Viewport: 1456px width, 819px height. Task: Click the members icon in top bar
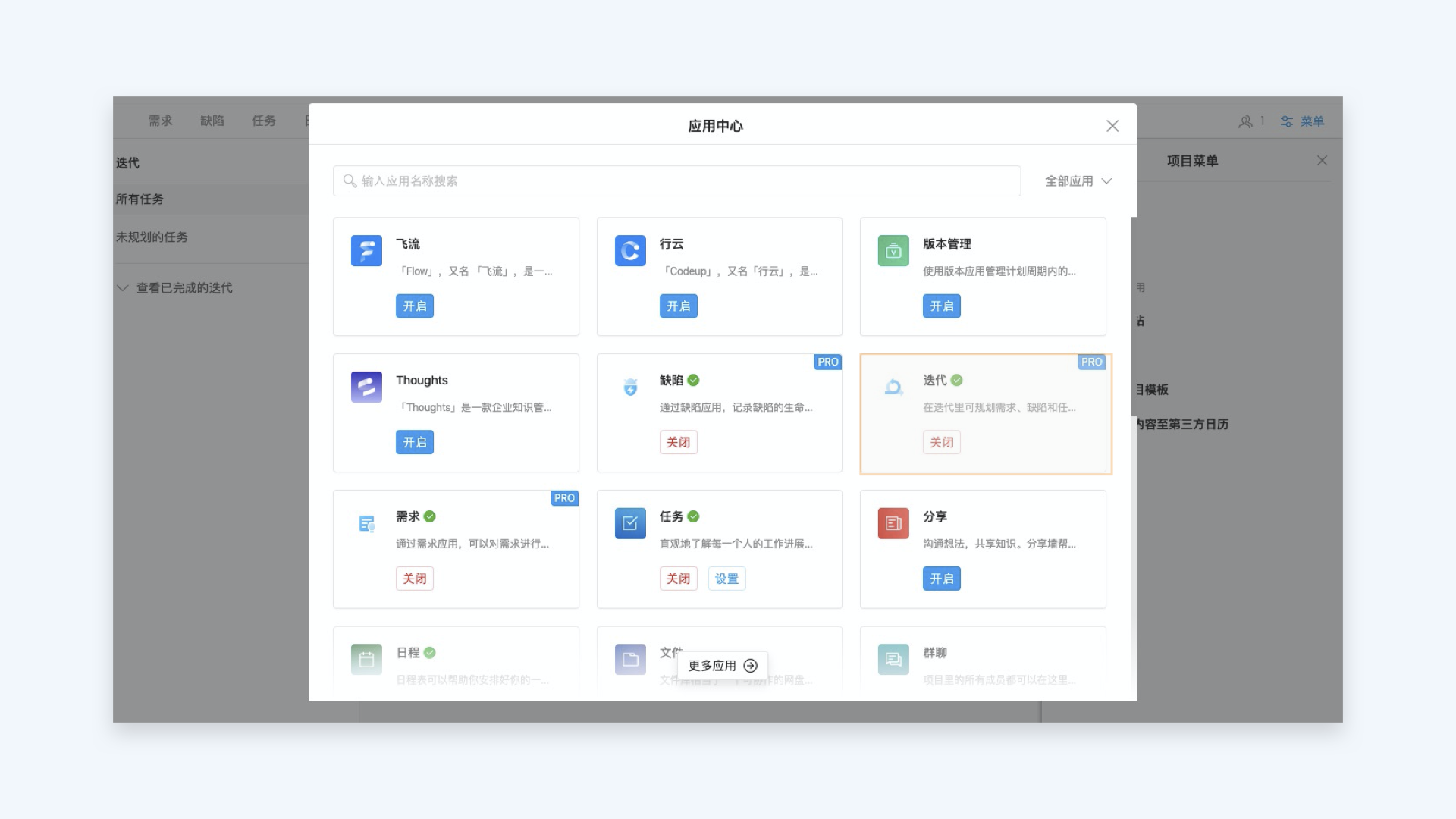[1245, 121]
